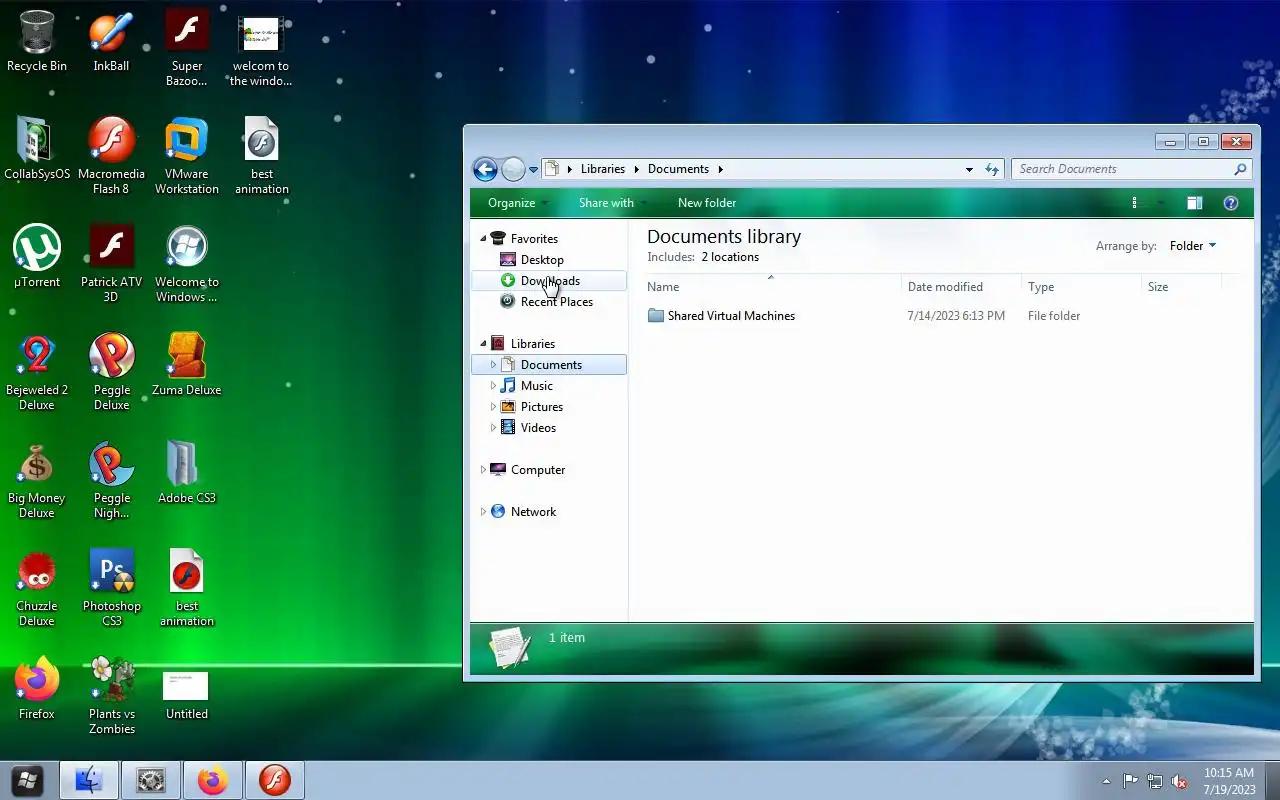Switch to Firefox in the taskbar

213,780
